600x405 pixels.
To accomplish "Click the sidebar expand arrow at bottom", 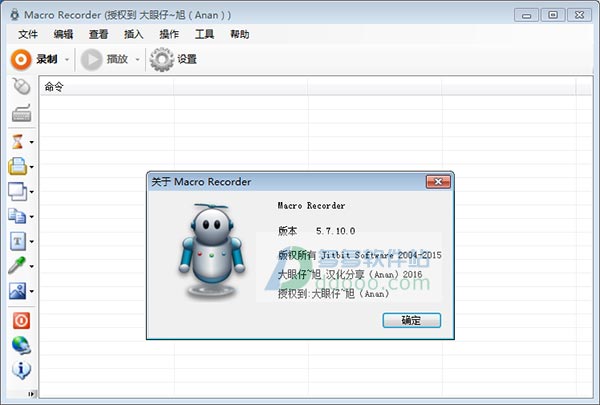I will (31, 394).
